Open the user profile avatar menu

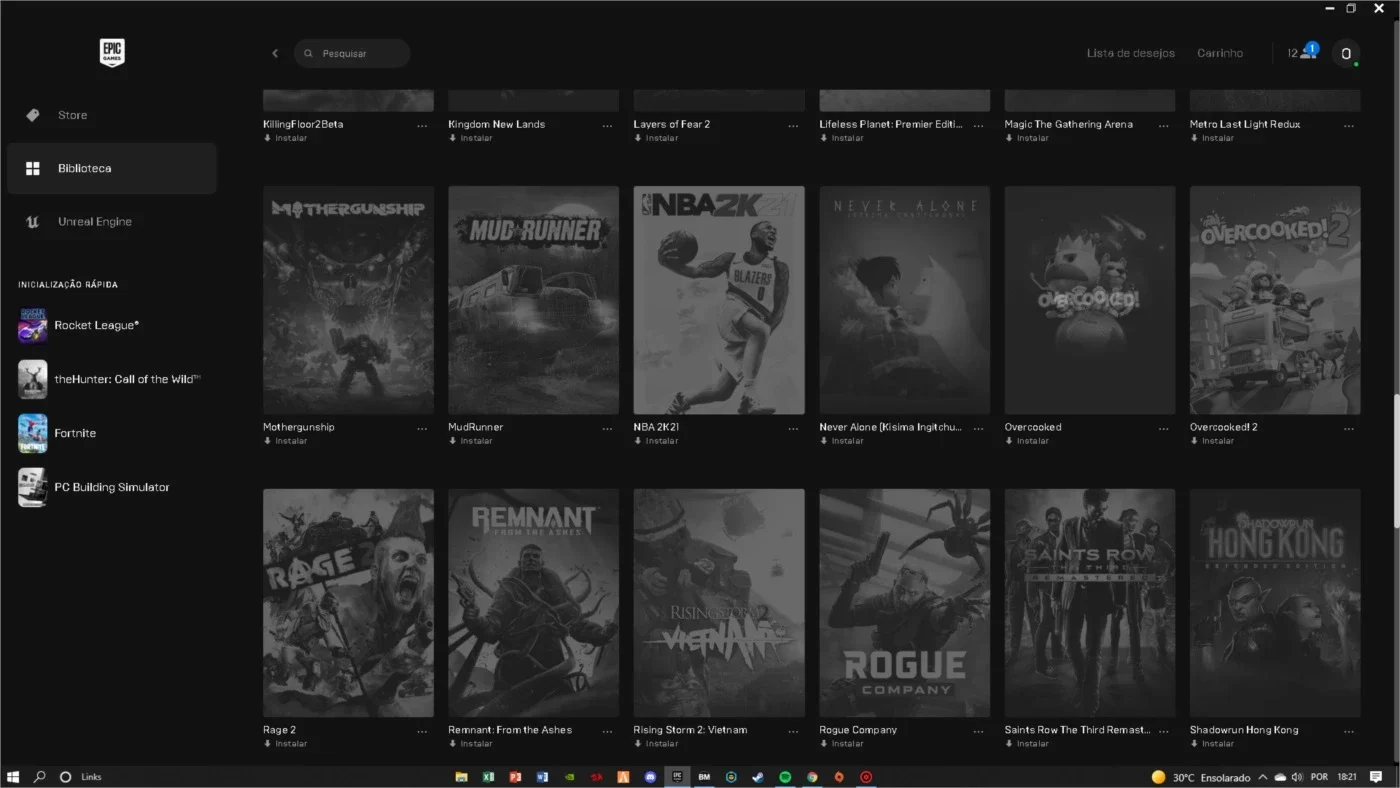tap(1346, 53)
